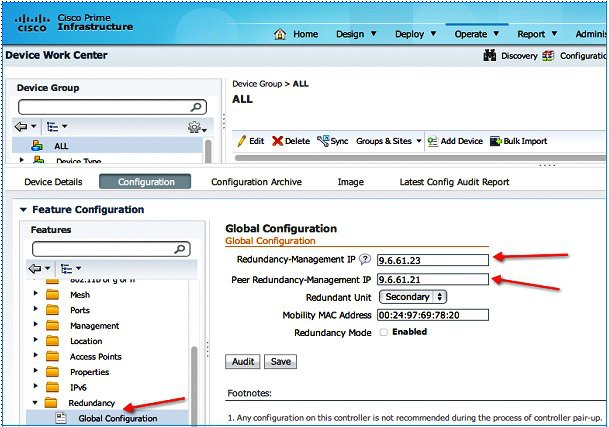Image resolution: width=609 pixels, height=427 pixels.
Task: Click the Access Points tree label
Action: [96, 357]
